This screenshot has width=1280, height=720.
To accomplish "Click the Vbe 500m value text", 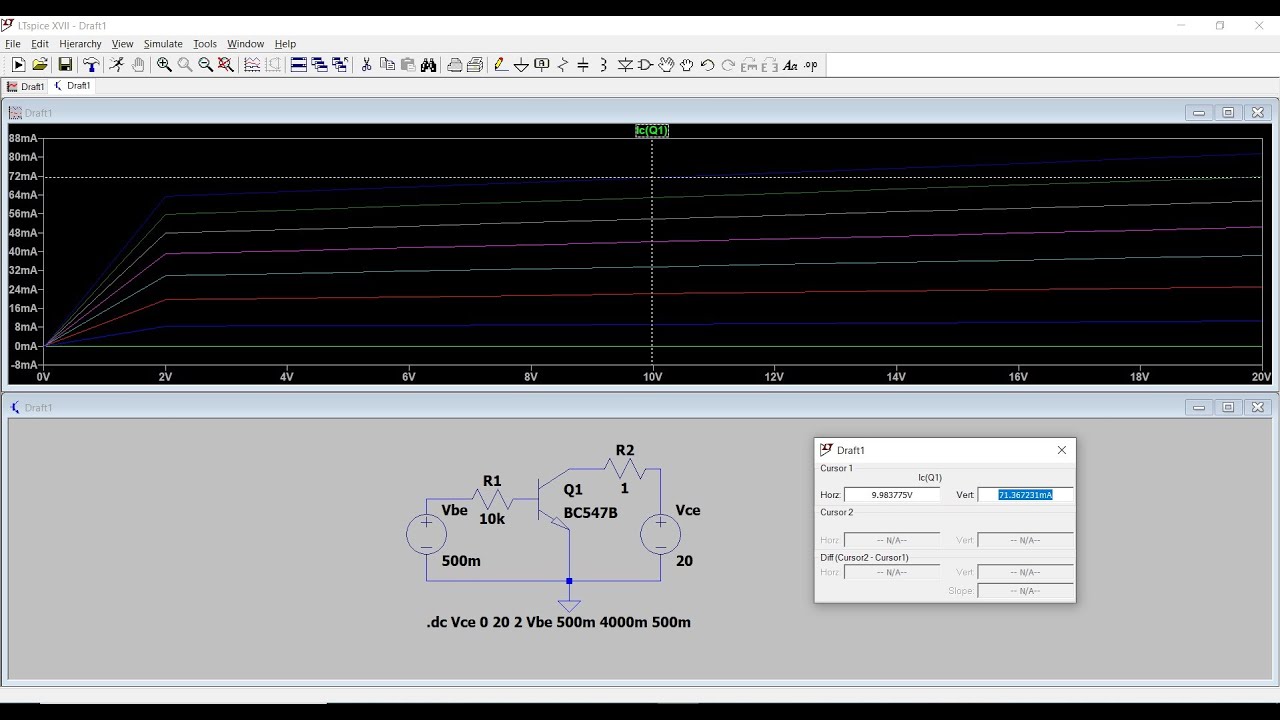I will [461, 561].
